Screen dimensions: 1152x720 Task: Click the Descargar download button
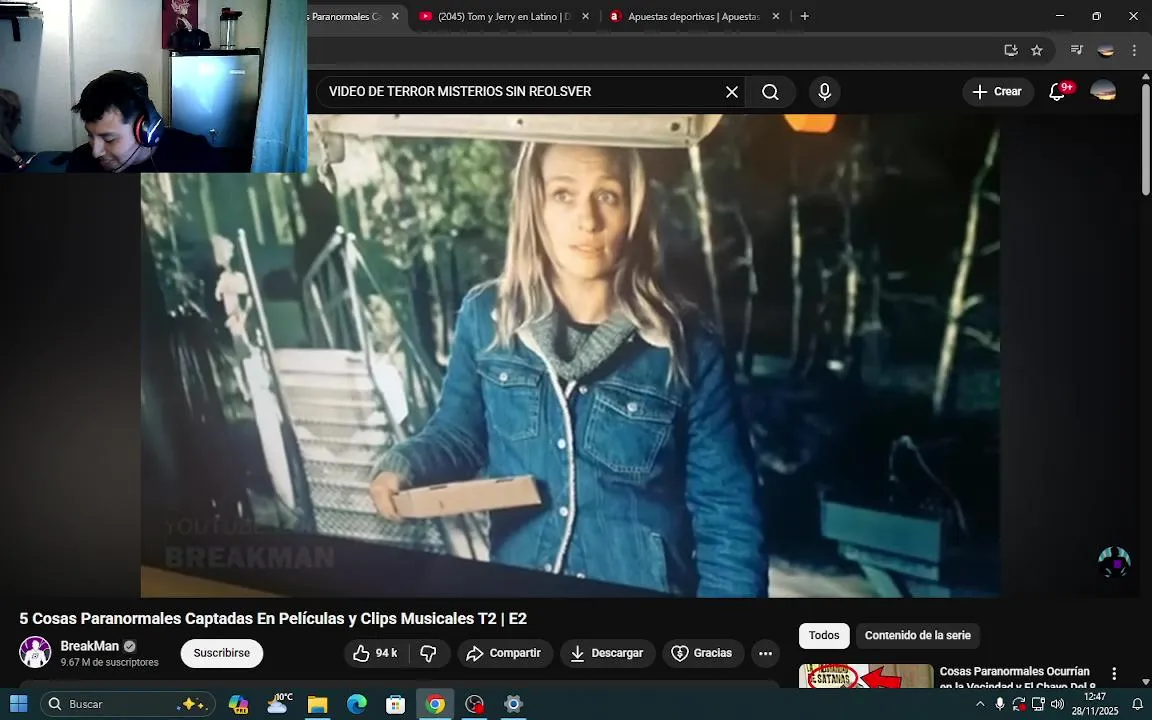(607, 653)
